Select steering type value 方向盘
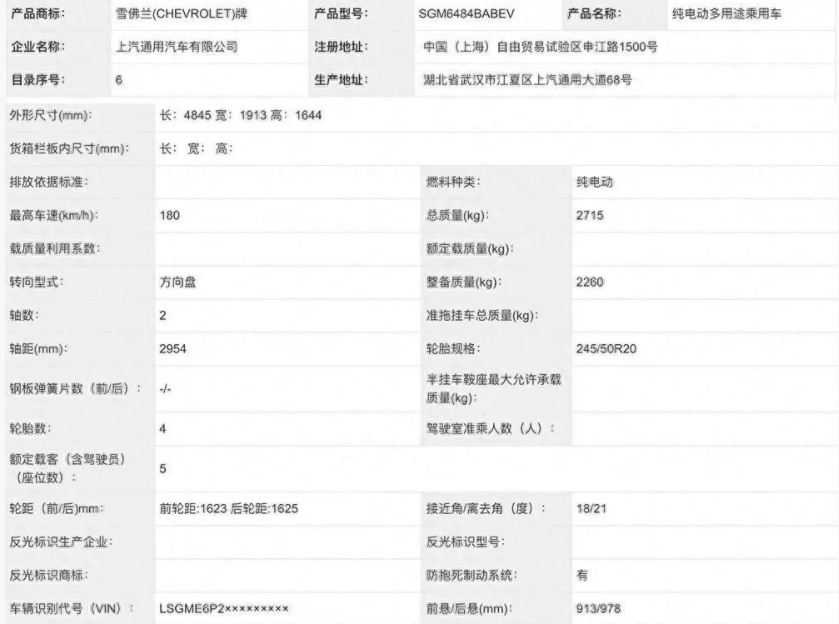Viewport: 839px width, 624px height. click(x=178, y=282)
